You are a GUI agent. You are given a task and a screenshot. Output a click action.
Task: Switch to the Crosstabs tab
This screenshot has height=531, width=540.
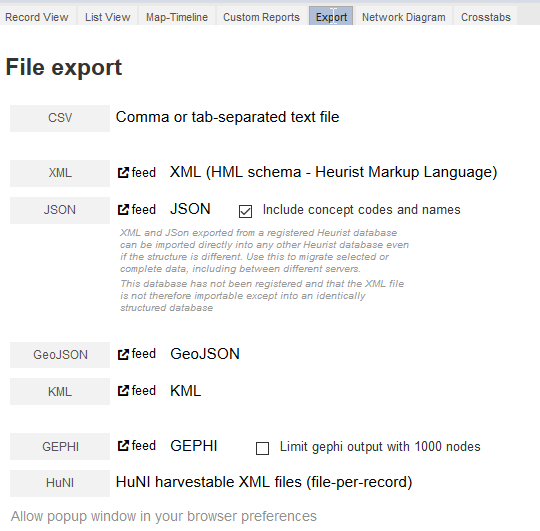486,17
